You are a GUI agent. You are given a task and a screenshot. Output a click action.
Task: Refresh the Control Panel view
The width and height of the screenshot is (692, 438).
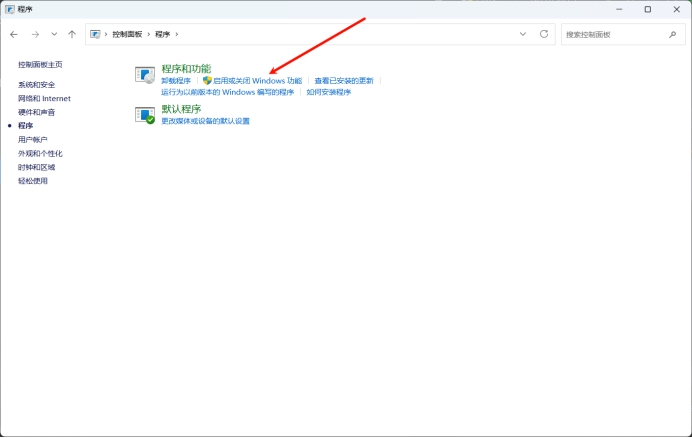[x=544, y=34]
